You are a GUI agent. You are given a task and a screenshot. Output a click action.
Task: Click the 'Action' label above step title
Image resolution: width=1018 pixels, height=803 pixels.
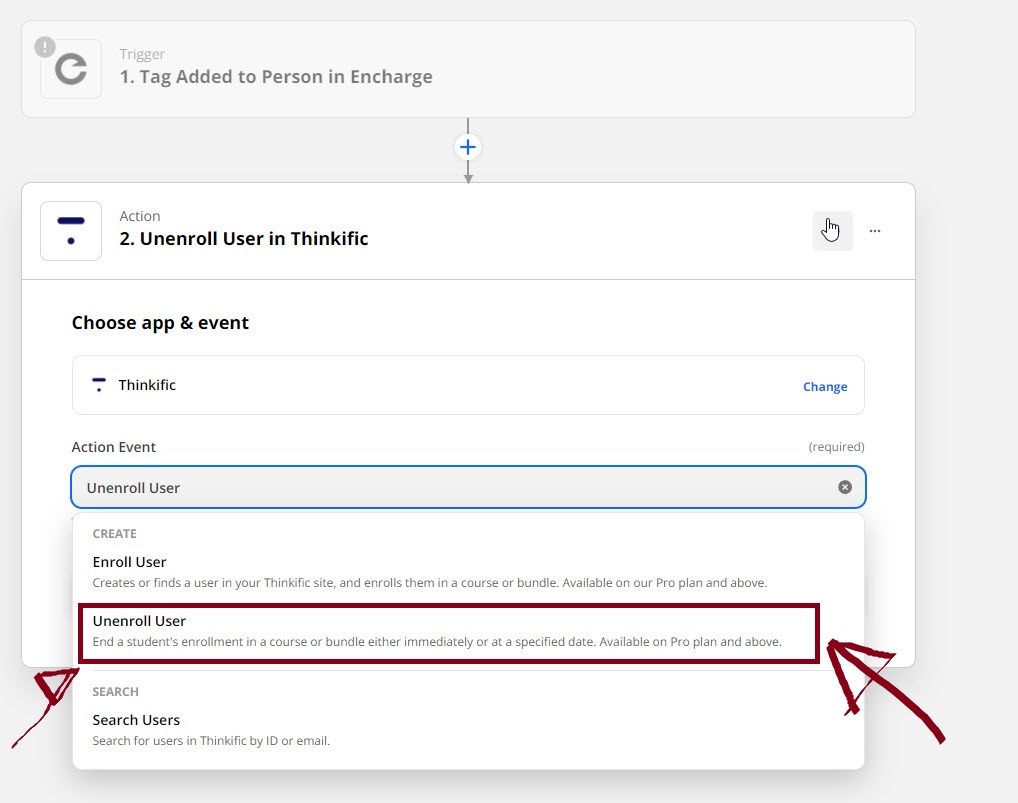click(x=140, y=216)
